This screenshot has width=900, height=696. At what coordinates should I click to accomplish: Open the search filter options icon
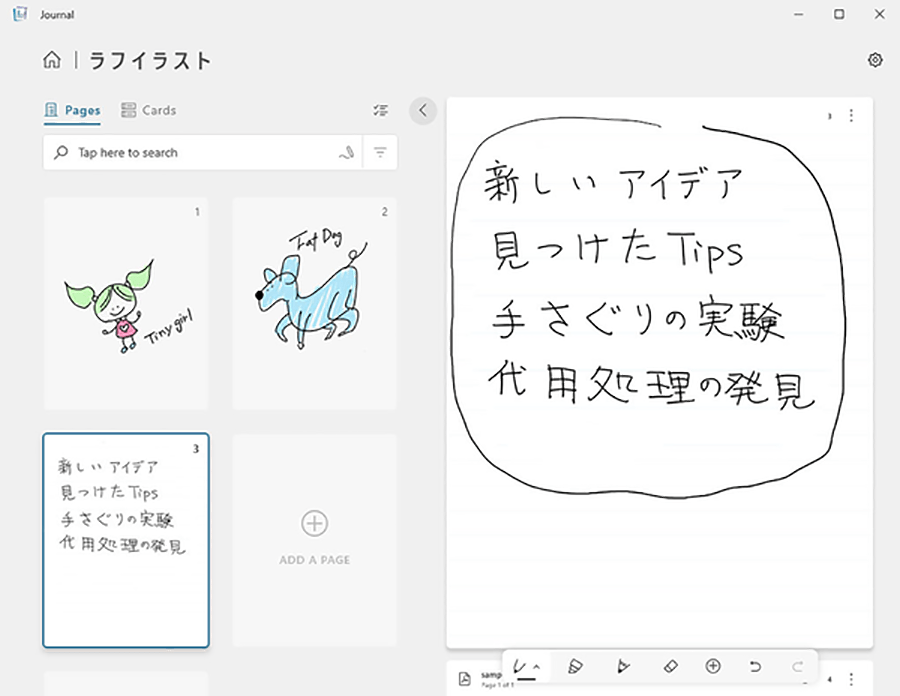[x=380, y=153]
